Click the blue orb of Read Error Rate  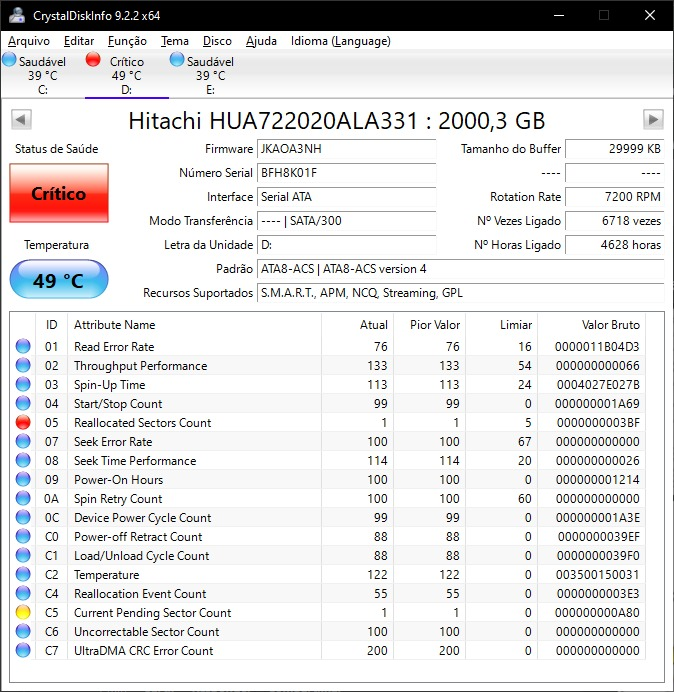tap(23, 346)
